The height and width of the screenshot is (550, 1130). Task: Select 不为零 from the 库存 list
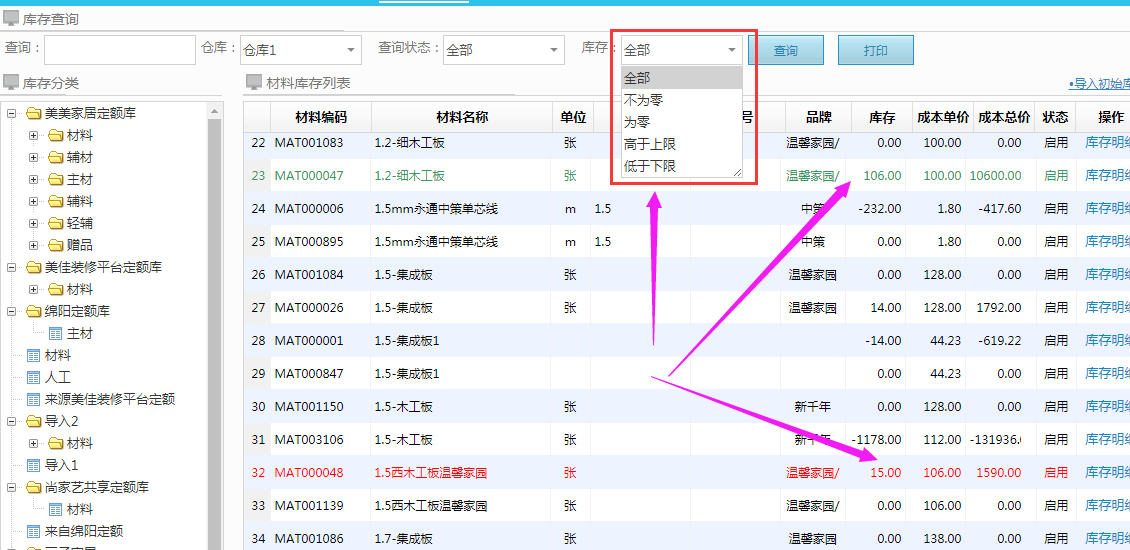tap(643, 100)
